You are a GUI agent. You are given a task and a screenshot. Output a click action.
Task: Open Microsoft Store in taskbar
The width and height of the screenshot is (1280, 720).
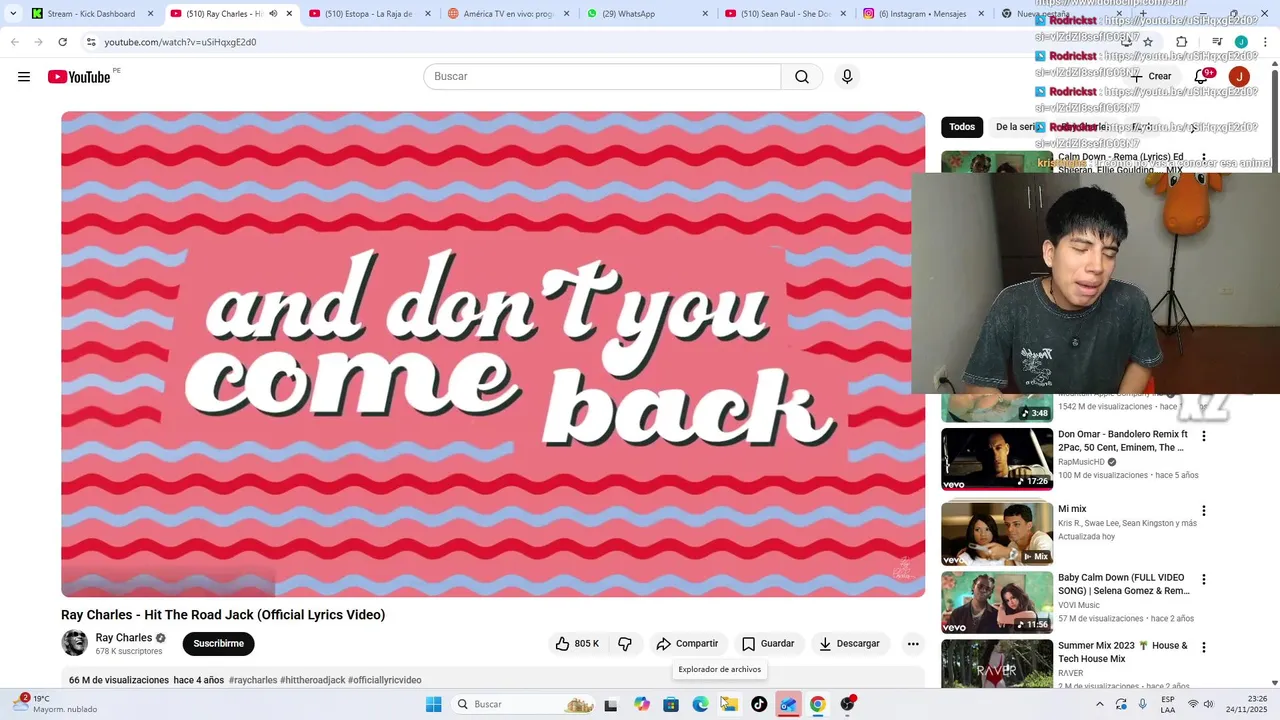coord(671,704)
